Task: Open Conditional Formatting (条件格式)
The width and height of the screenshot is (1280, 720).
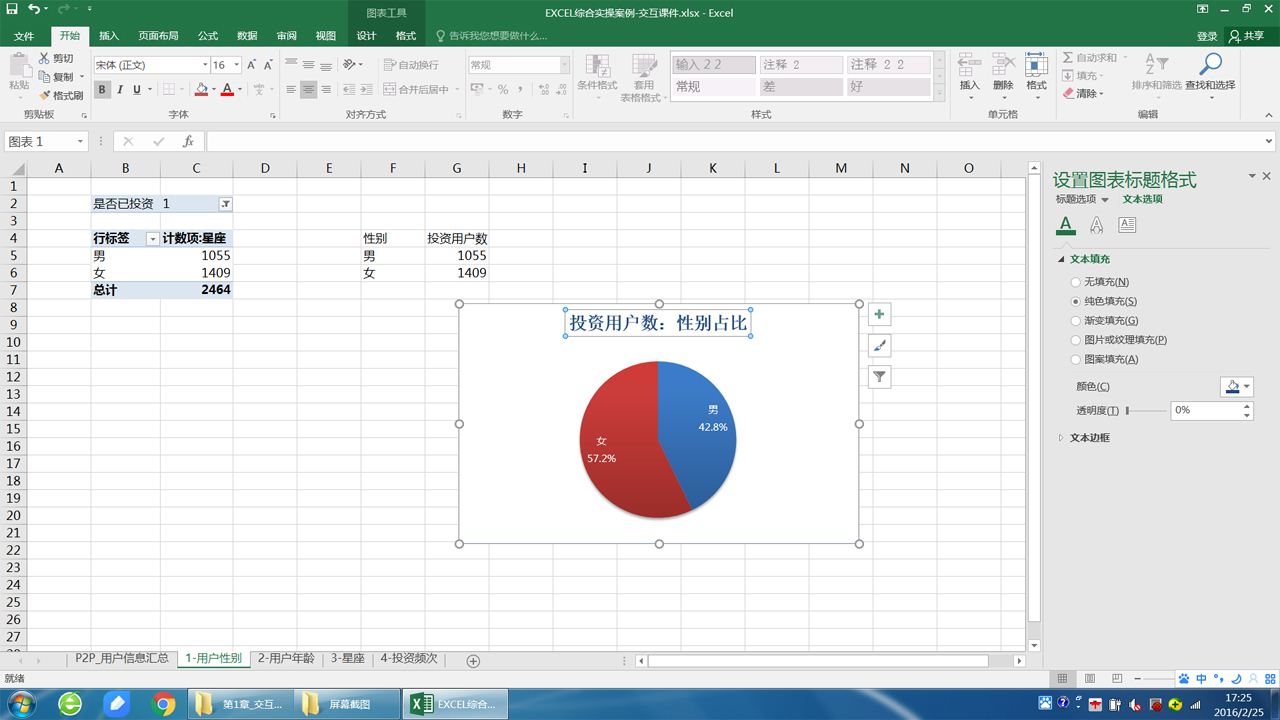Action: point(597,77)
